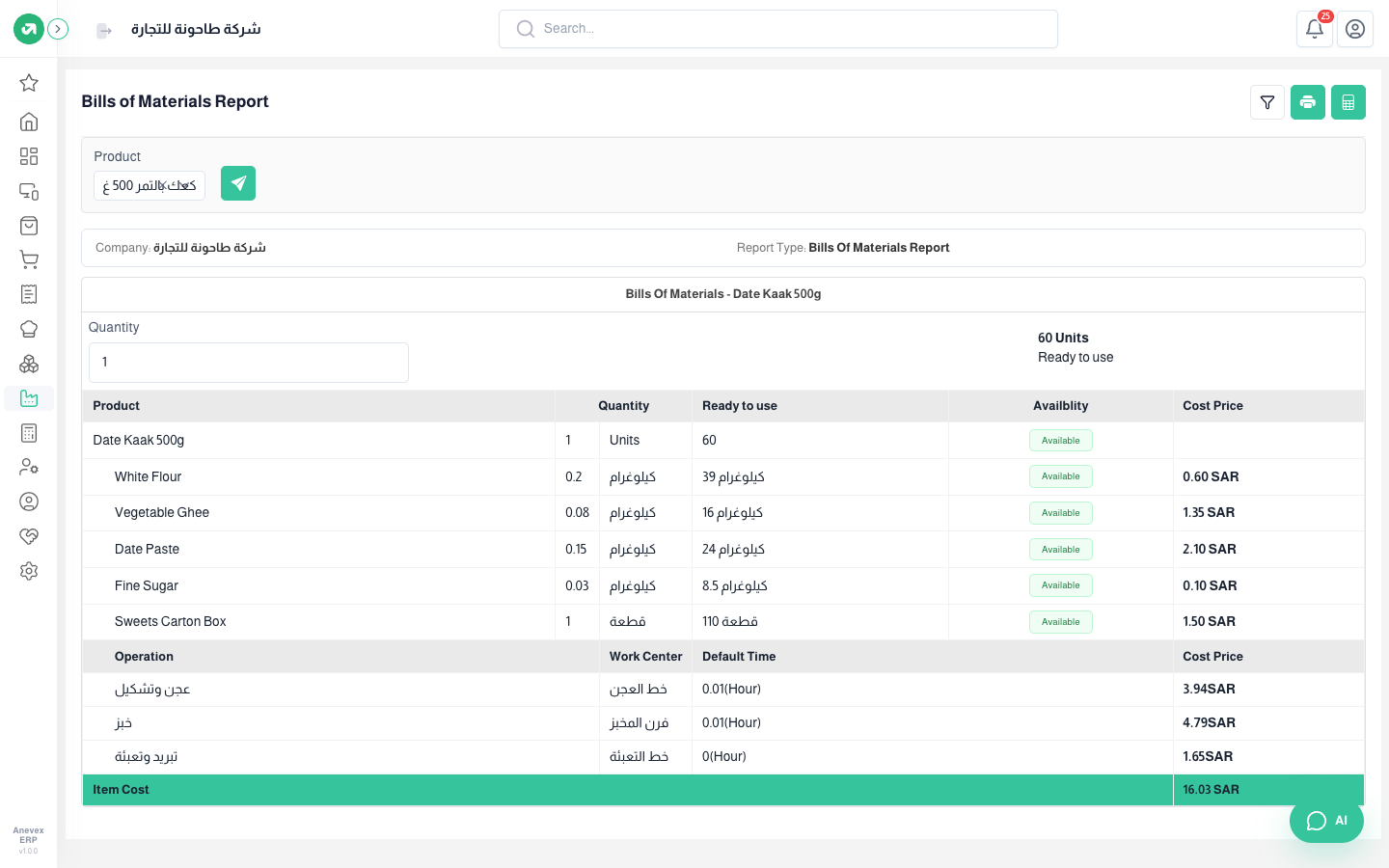Open the inventory boxes icon in sidebar
1389x868 pixels.
tap(29, 364)
